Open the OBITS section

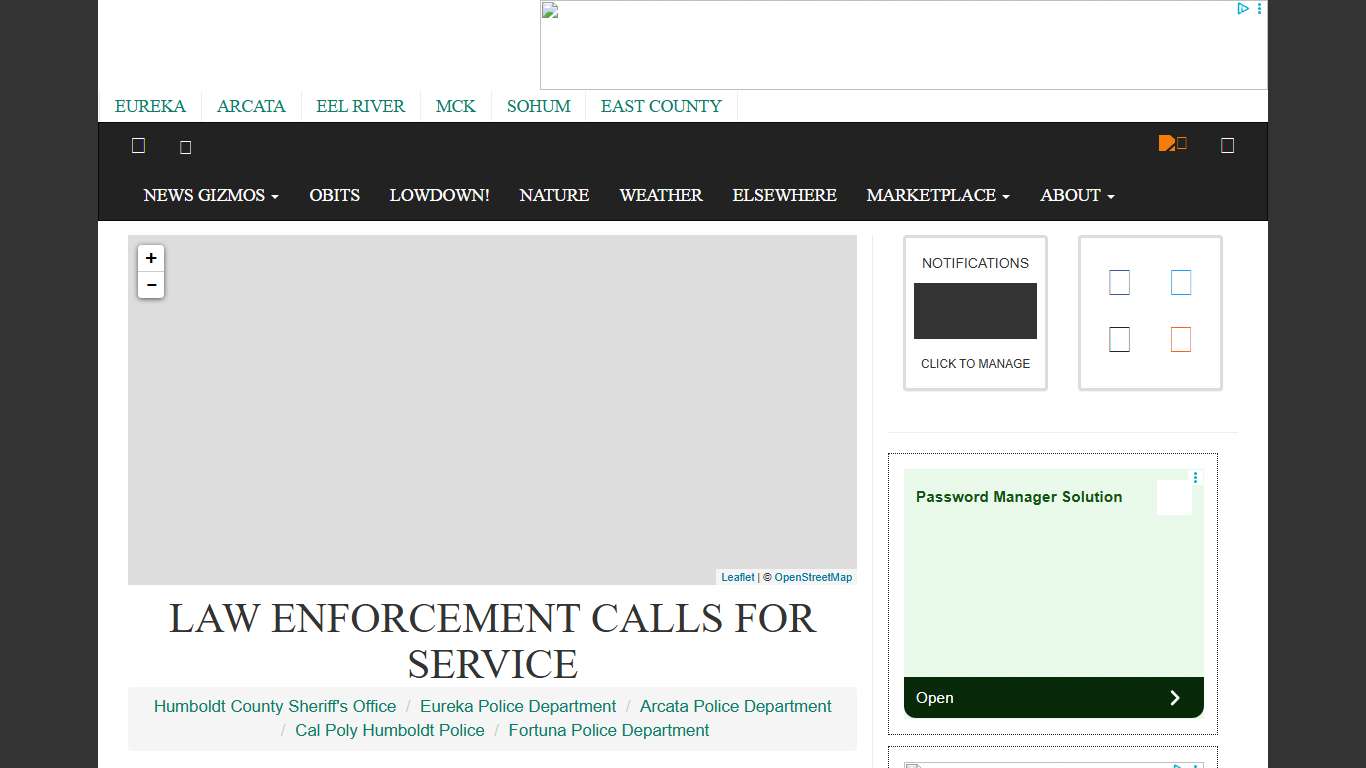[334, 195]
